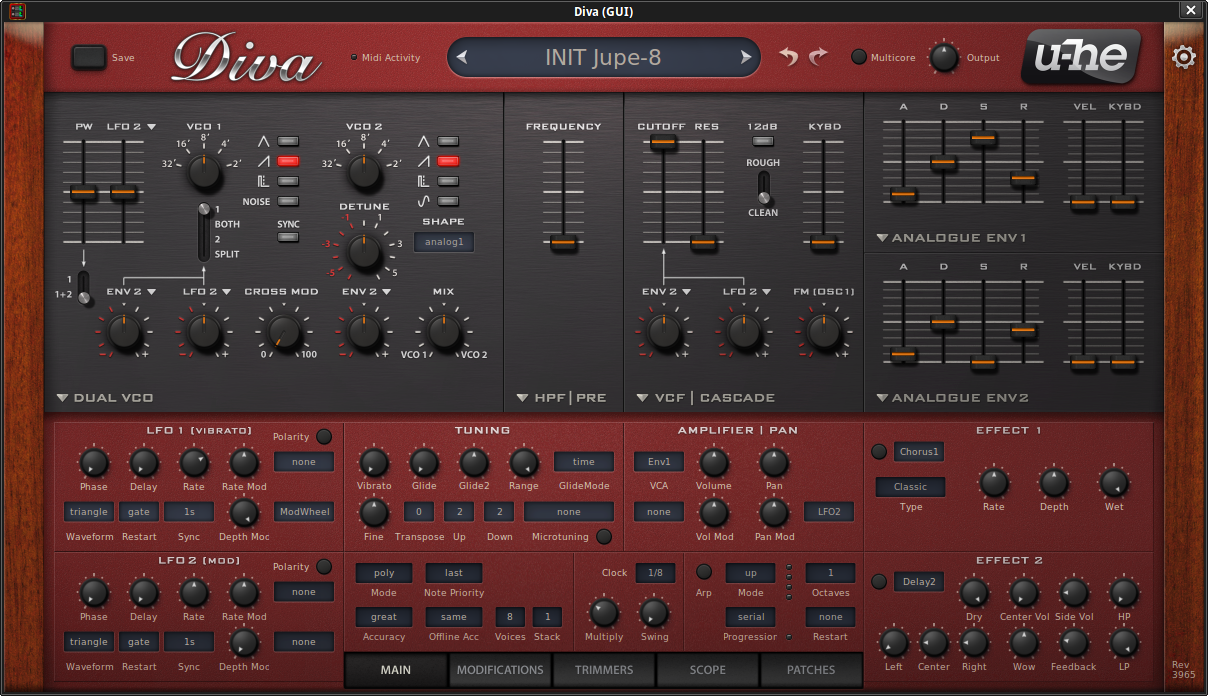Click the u-he logo
The image size is (1208, 696).
[1081, 57]
